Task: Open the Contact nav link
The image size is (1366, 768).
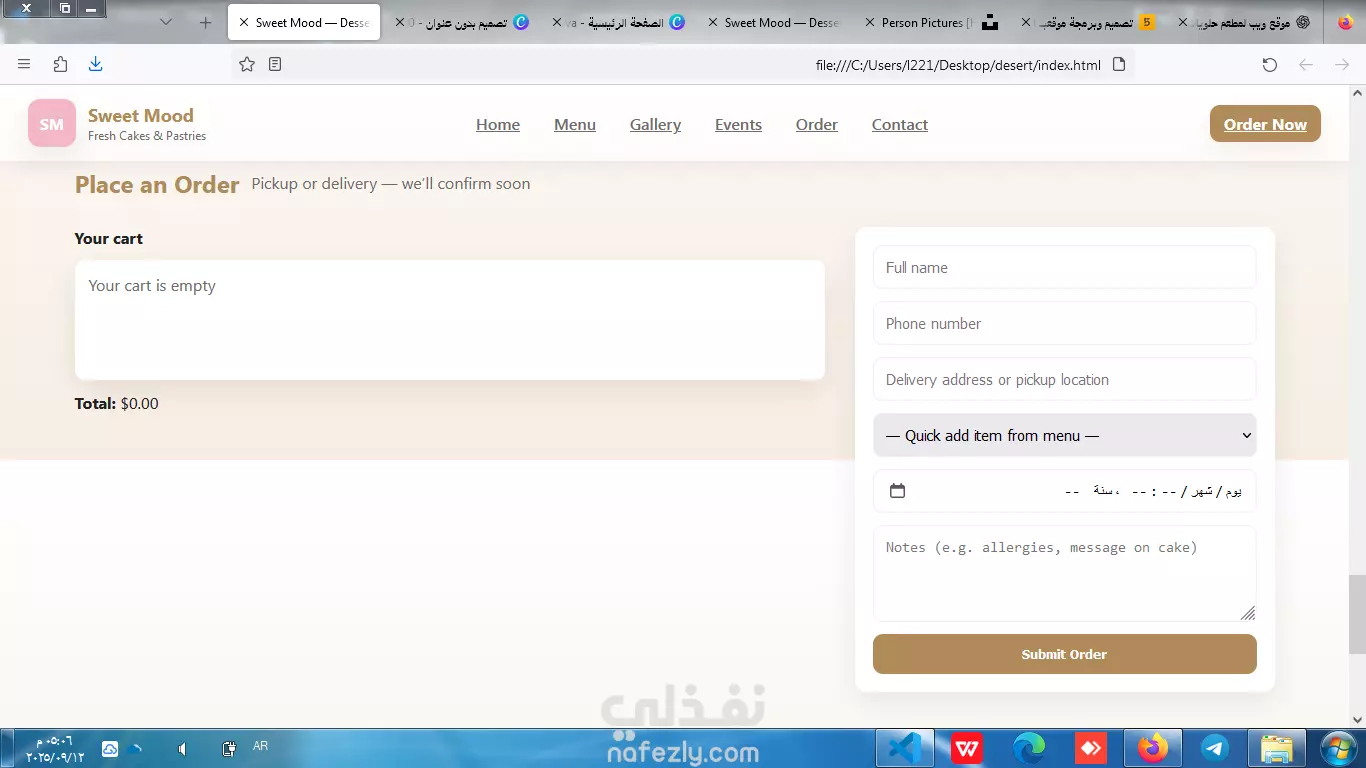Action: (x=900, y=125)
